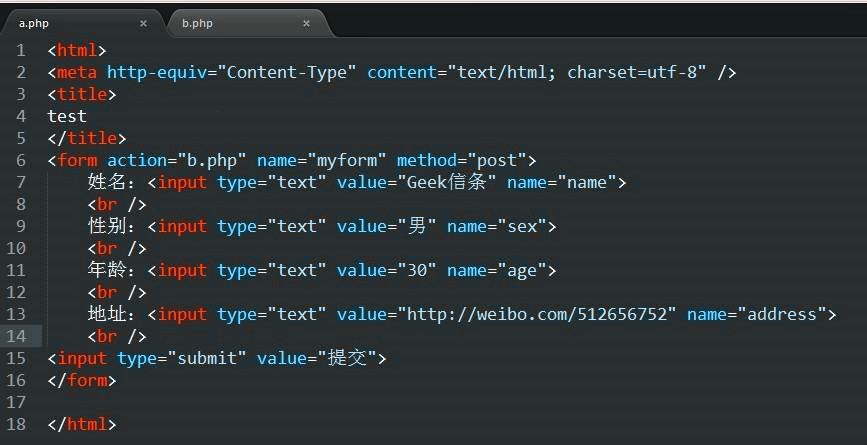Click the weibo.com URL string

[x=537, y=315]
